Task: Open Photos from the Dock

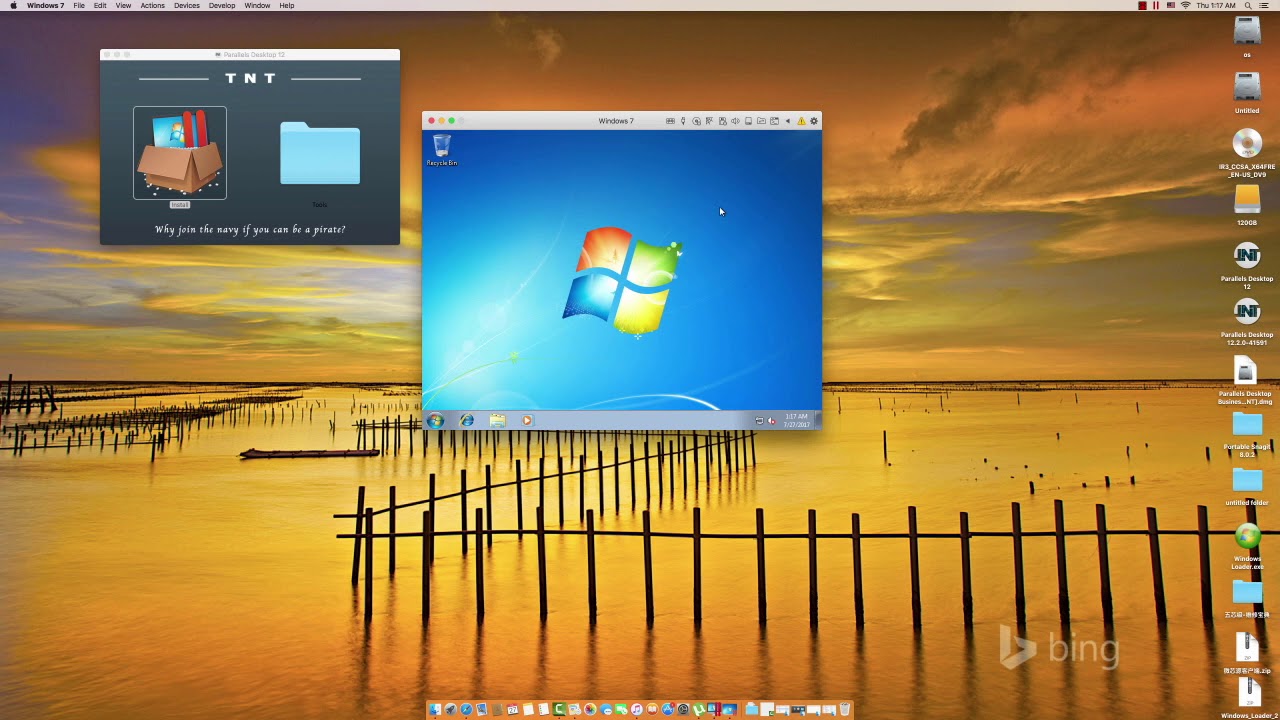Action: 590,709
